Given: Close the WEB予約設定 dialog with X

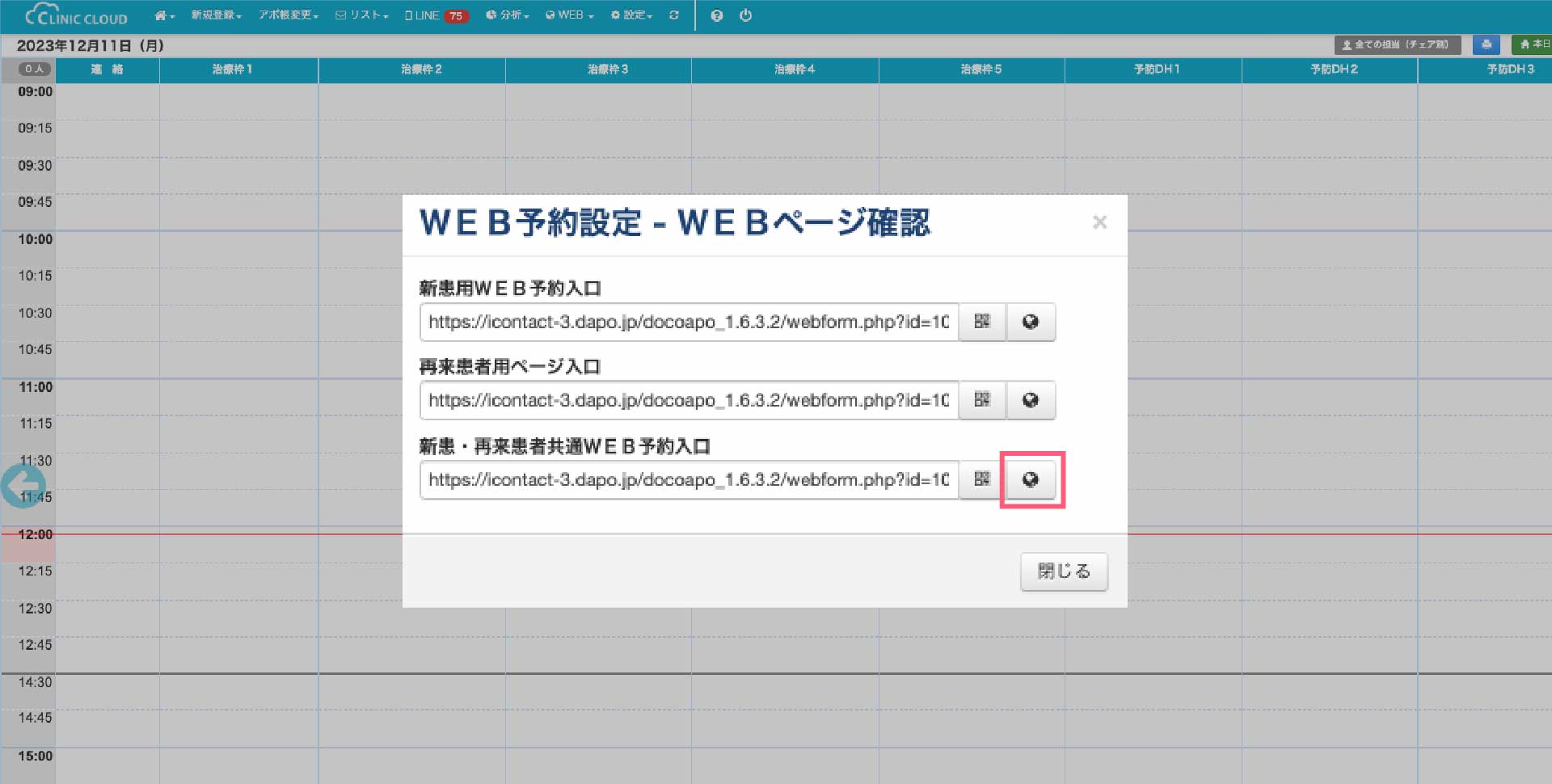Looking at the screenshot, I should tap(1099, 222).
